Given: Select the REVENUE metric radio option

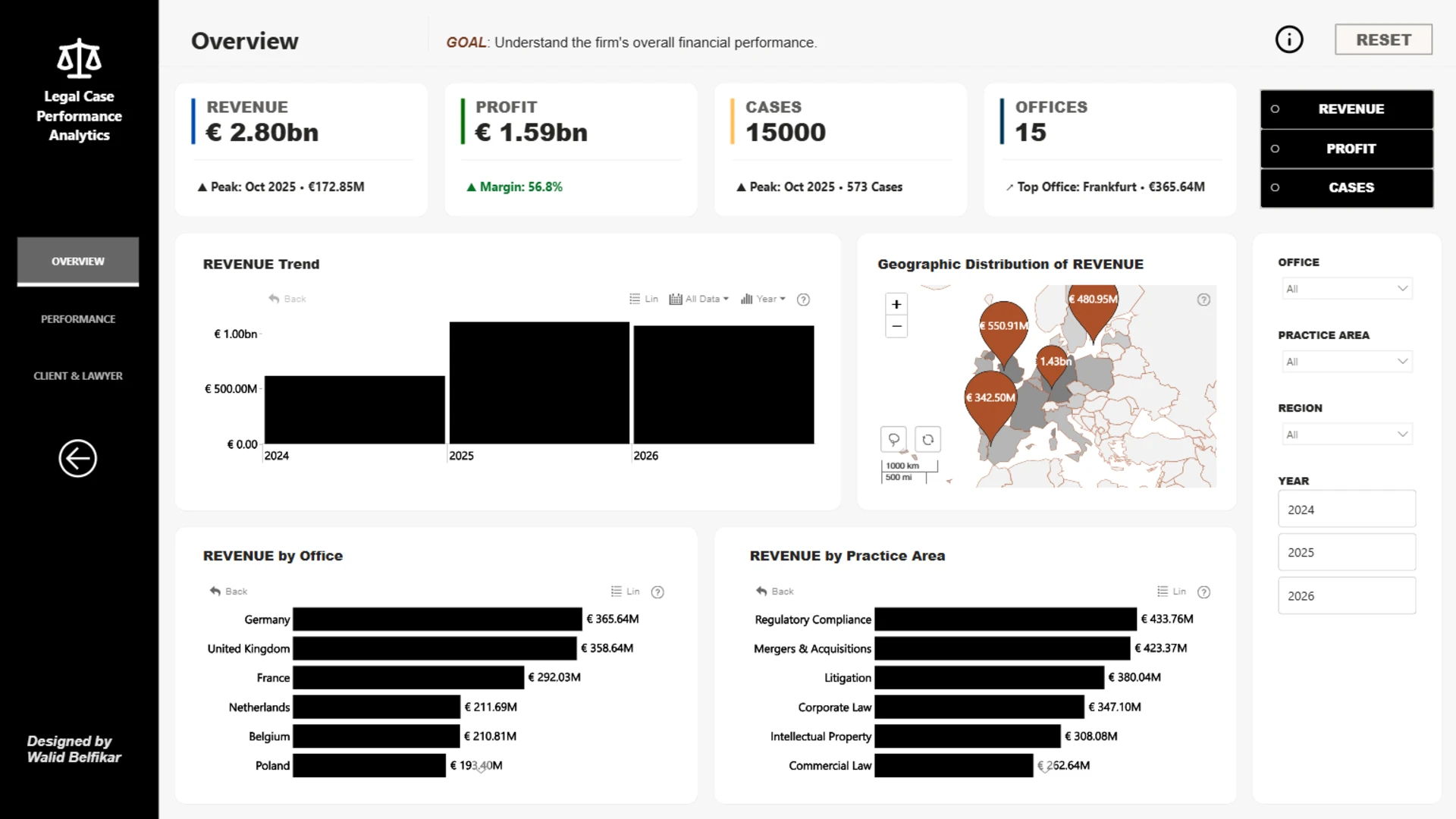Looking at the screenshot, I should pos(1347,109).
